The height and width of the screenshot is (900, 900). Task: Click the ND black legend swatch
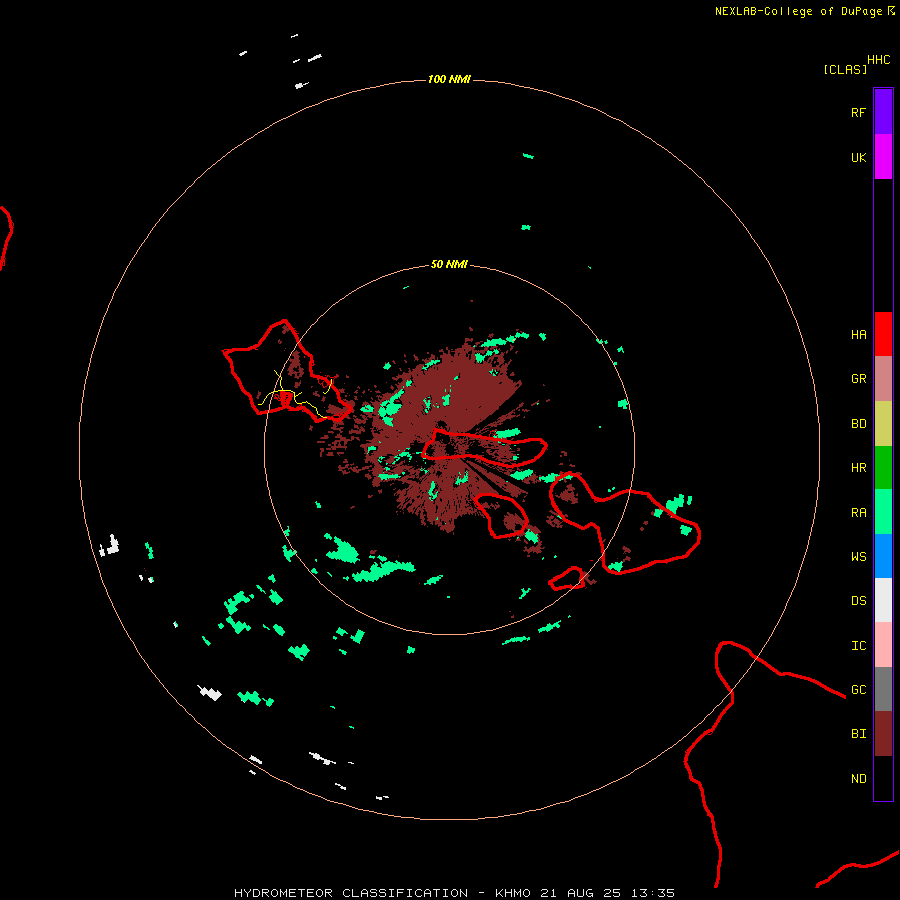[883, 778]
